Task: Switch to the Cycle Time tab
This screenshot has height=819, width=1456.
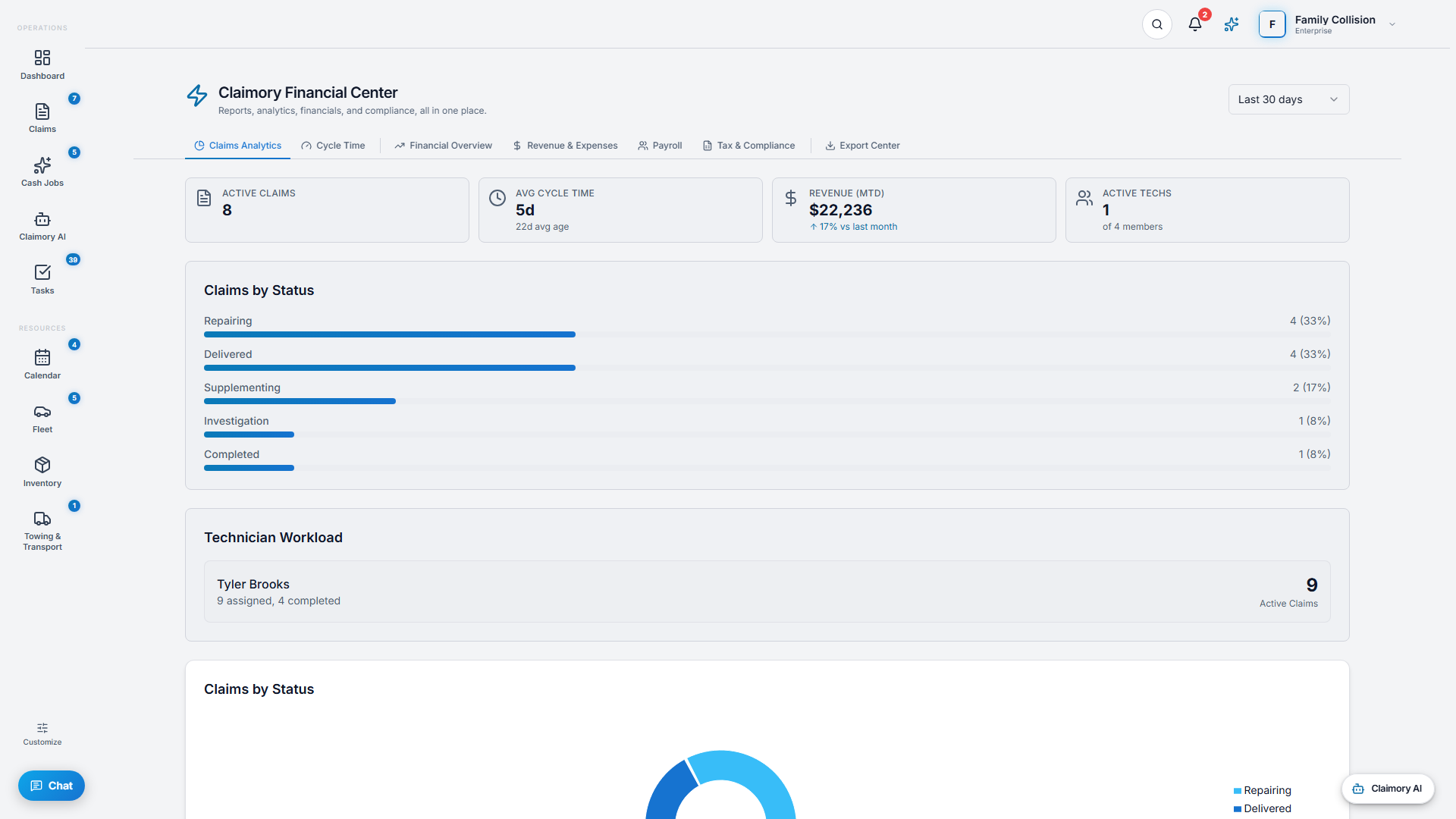Action: click(x=333, y=146)
